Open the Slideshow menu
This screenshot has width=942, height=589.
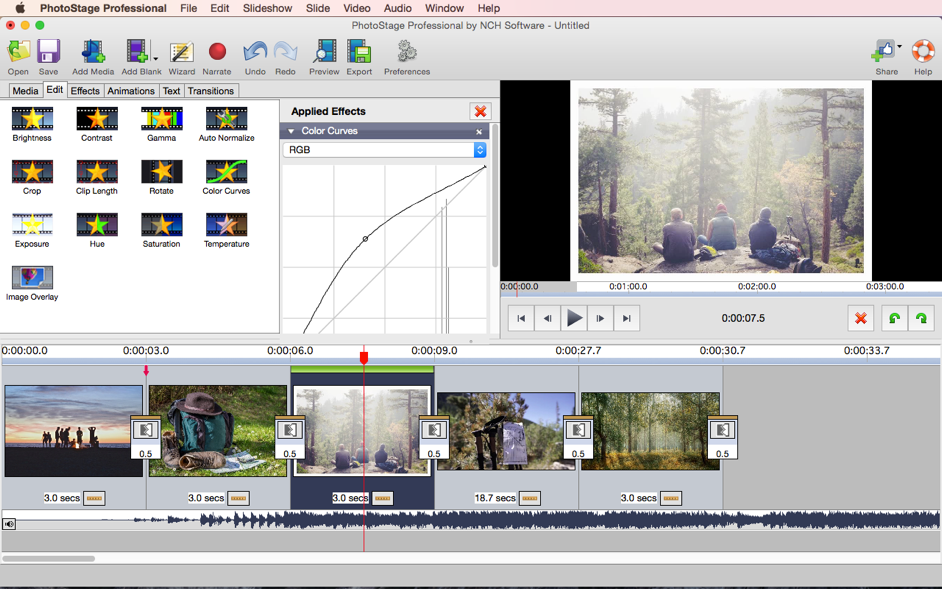267,8
